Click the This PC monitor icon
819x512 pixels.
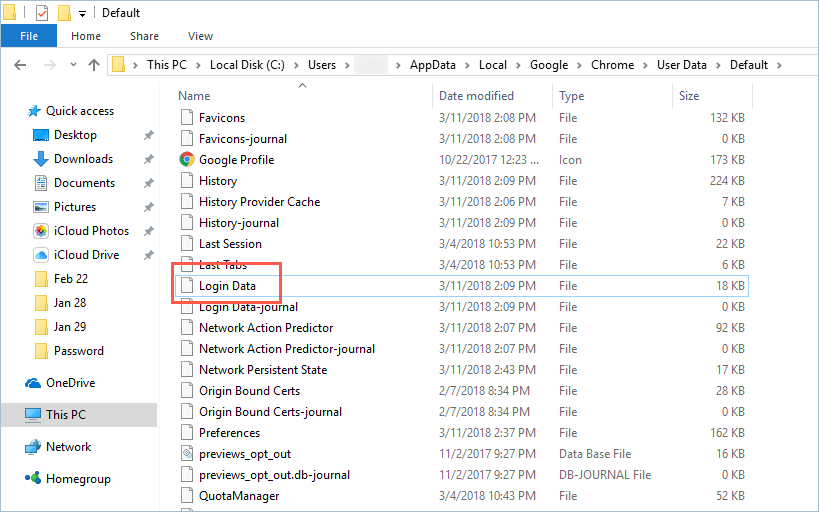(33, 415)
